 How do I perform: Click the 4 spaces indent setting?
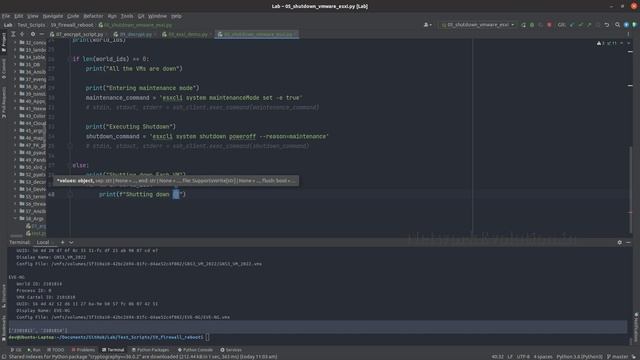coord(543,357)
